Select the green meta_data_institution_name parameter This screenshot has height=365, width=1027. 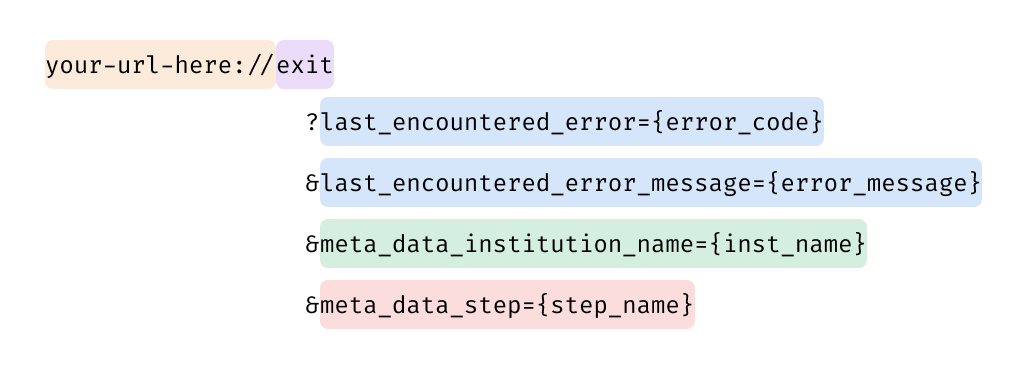tap(593, 243)
